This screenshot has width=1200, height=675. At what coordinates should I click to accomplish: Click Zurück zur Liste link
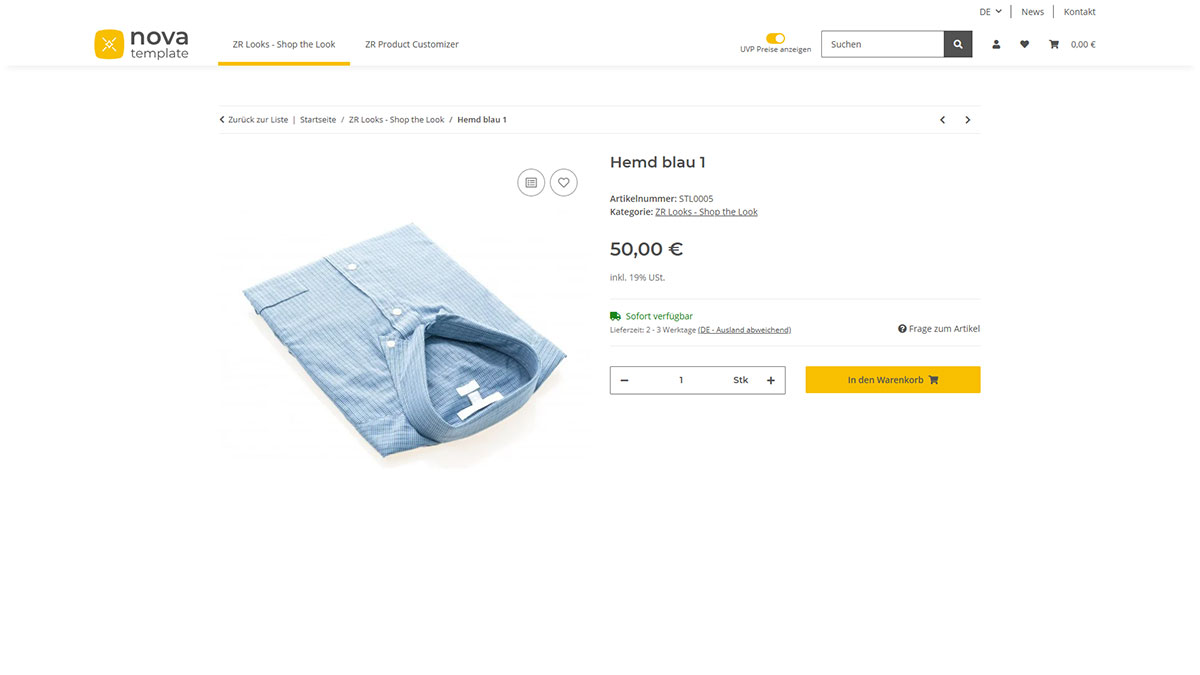click(x=254, y=120)
